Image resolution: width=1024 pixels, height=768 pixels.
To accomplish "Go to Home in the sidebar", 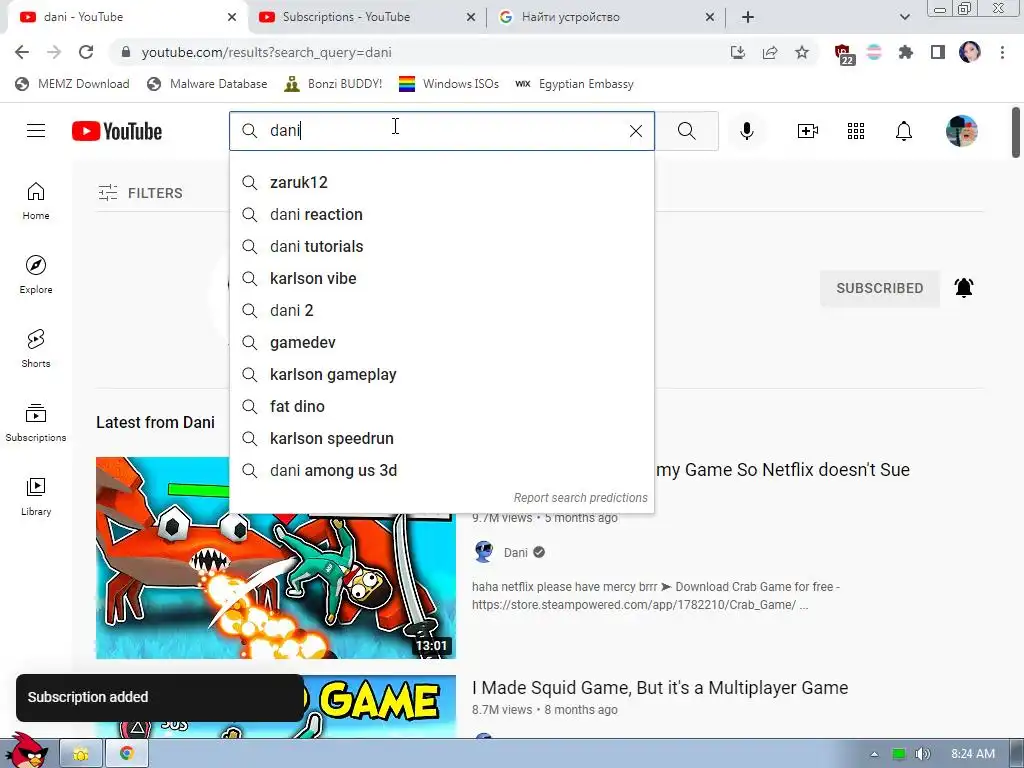I will 36,200.
